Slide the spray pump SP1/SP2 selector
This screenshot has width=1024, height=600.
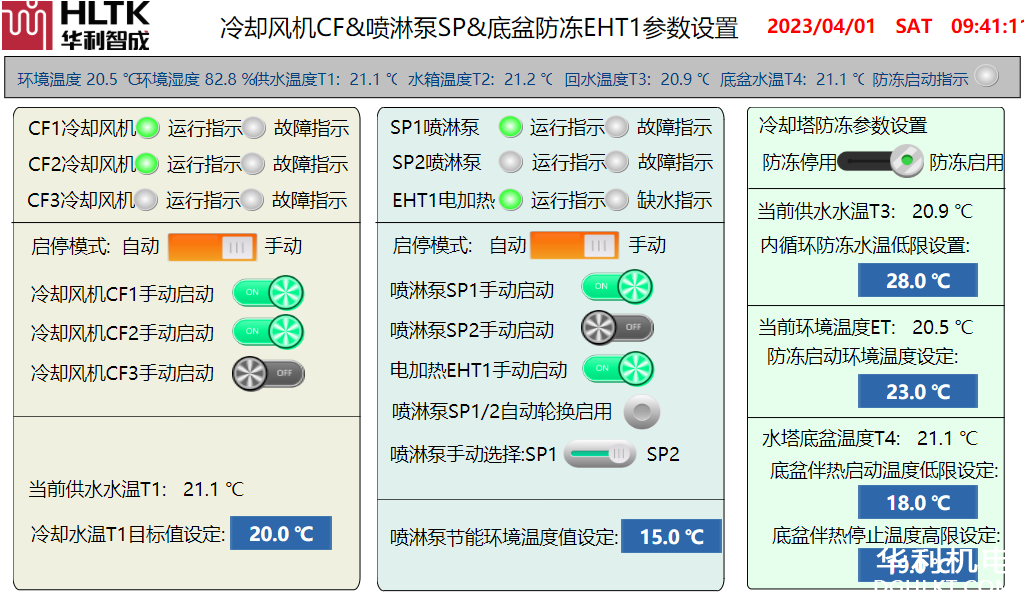pos(599,455)
